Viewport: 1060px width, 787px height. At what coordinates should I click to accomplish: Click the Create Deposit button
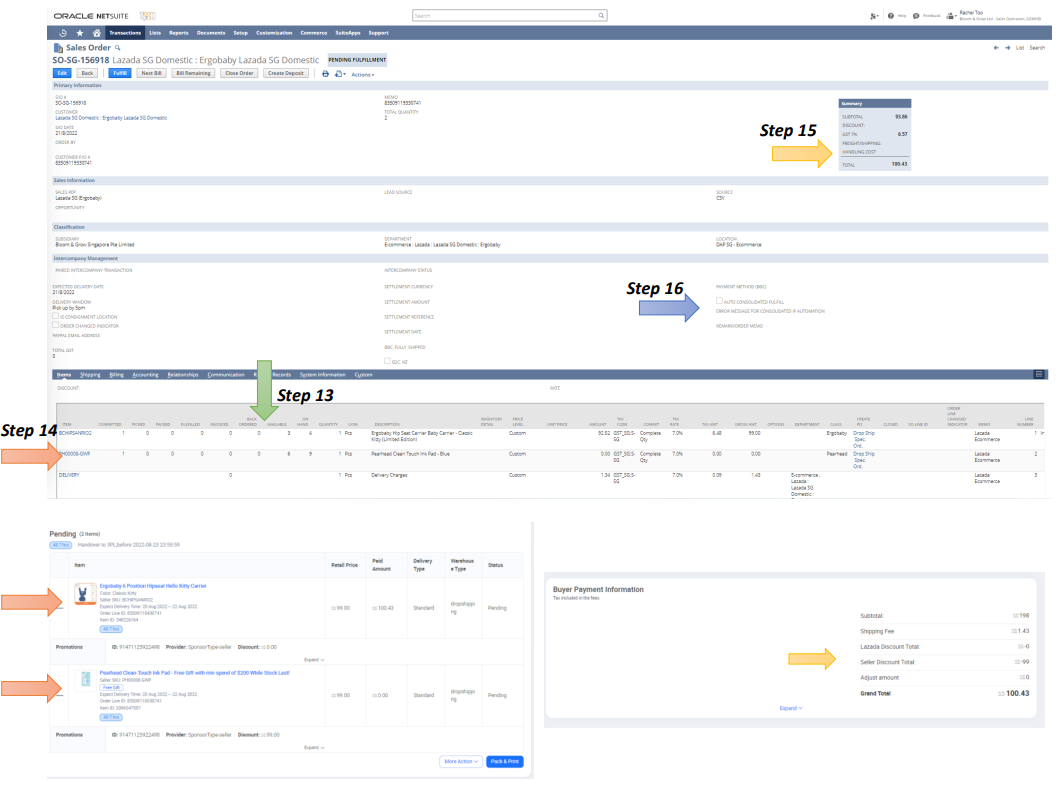tap(285, 74)
